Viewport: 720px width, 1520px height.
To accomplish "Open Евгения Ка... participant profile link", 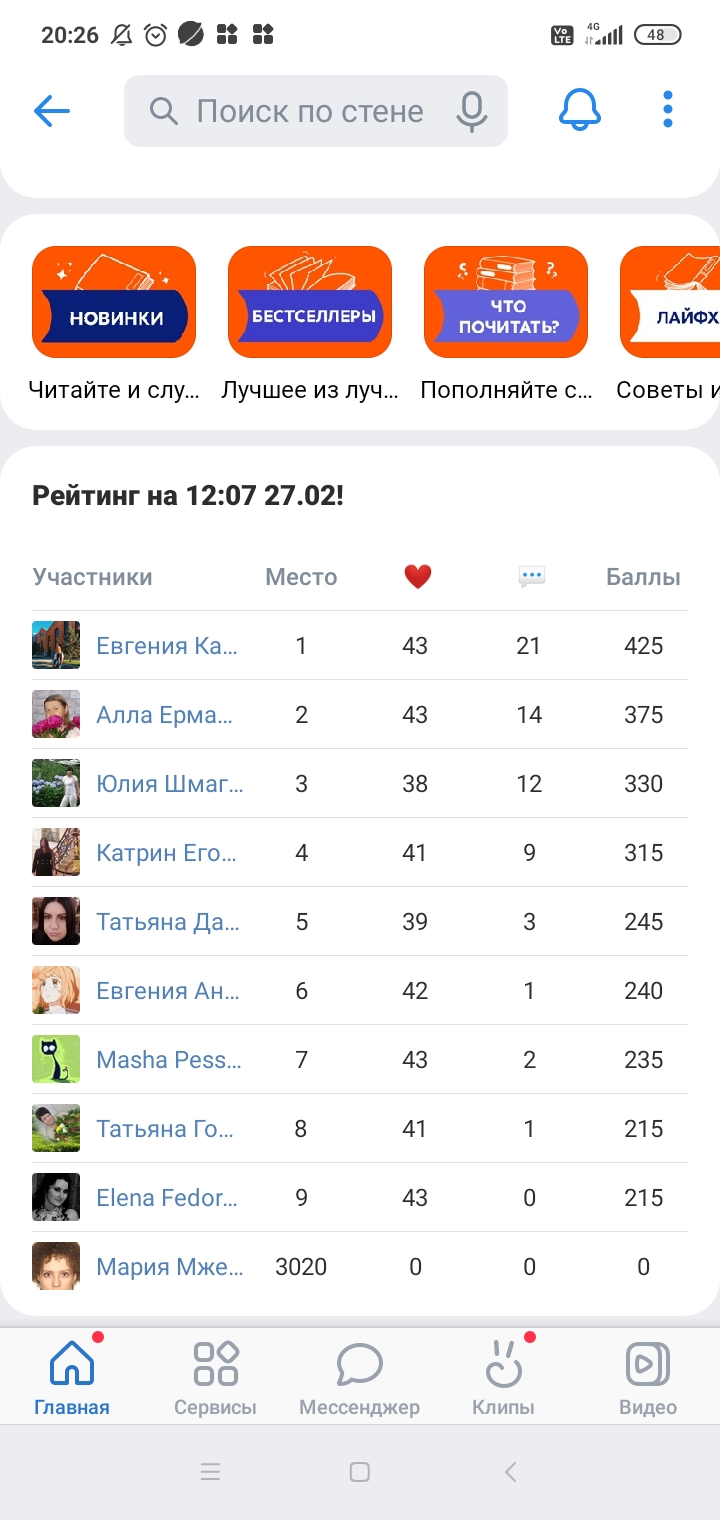I will pyautogui.click(x=167, y=646).
